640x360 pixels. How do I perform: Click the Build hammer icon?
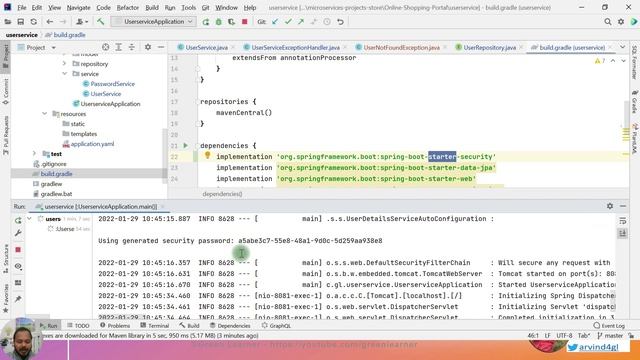point(100,22)
